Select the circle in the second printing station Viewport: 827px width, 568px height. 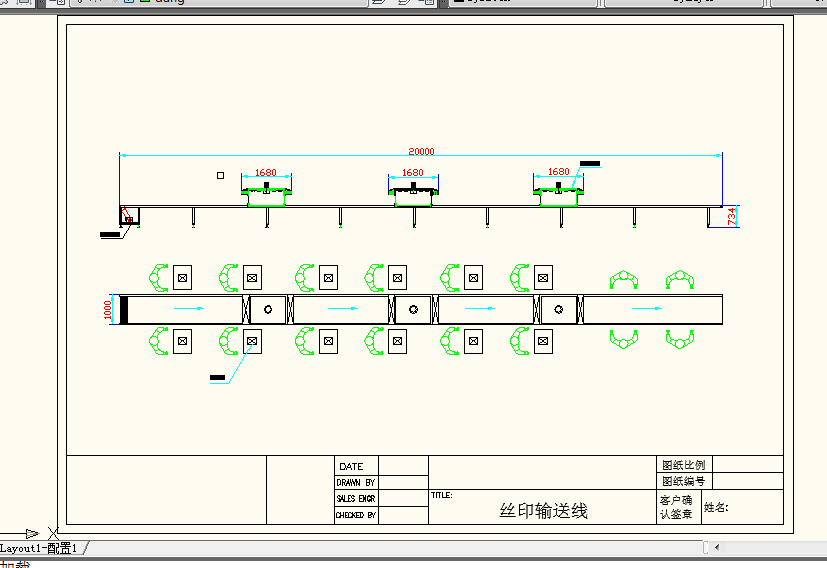[414, 310]
